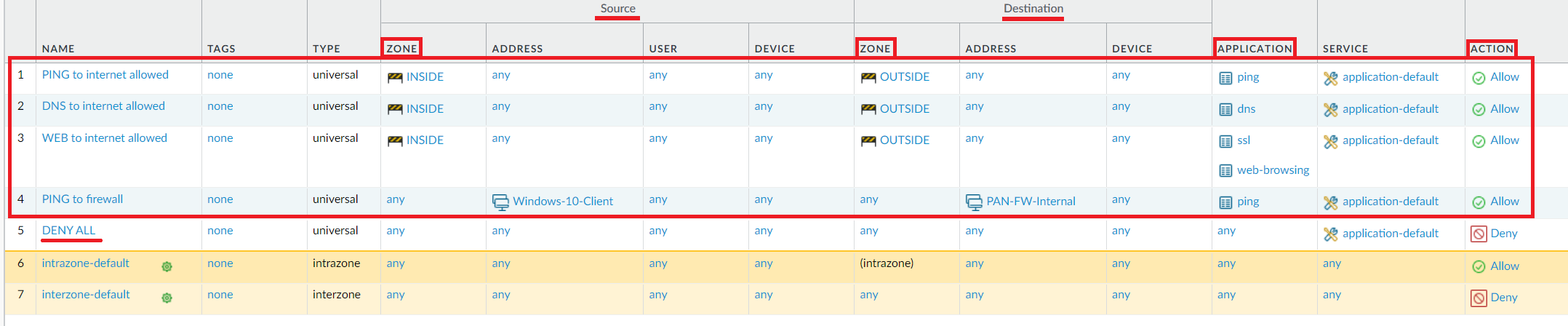Click 'universal' type cell in PING to firewall row
1568x326 pixels.
coord(335,199)
